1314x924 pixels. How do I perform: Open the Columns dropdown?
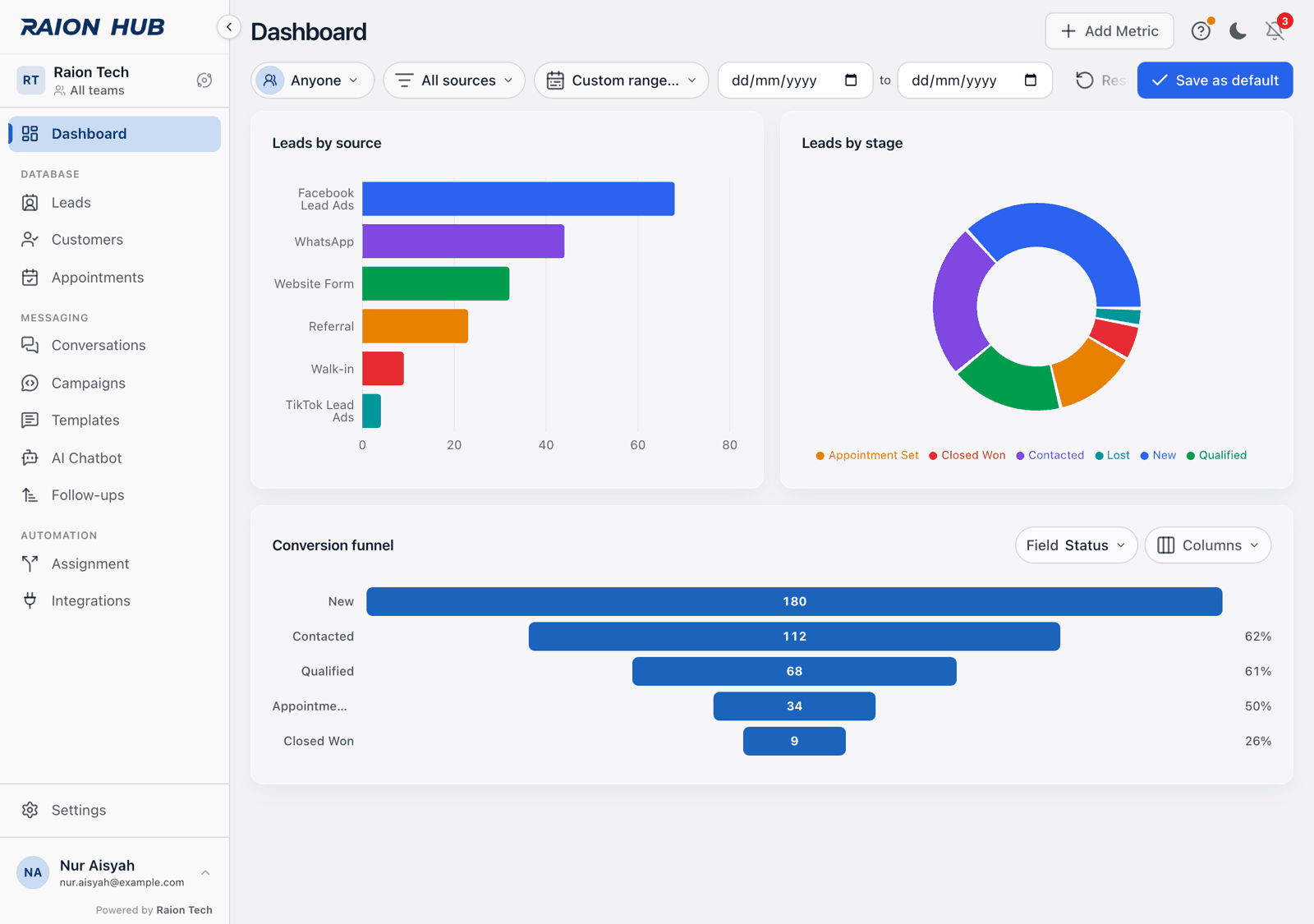click(x=1208, y=545)
